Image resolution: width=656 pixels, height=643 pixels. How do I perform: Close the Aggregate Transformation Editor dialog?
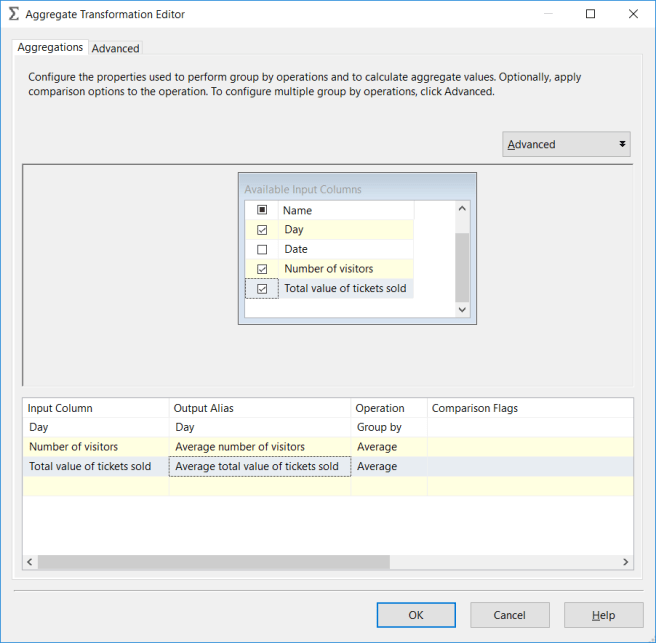pyautogui.click(x=633, y=14)
